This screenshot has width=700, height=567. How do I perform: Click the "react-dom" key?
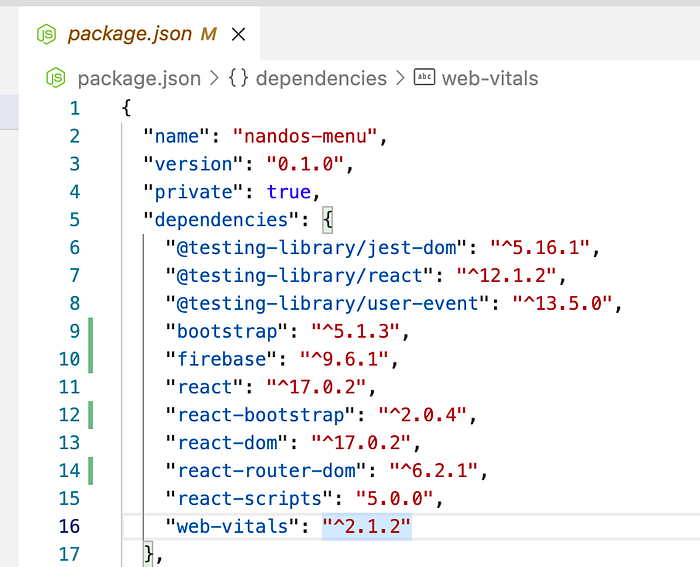227,443
